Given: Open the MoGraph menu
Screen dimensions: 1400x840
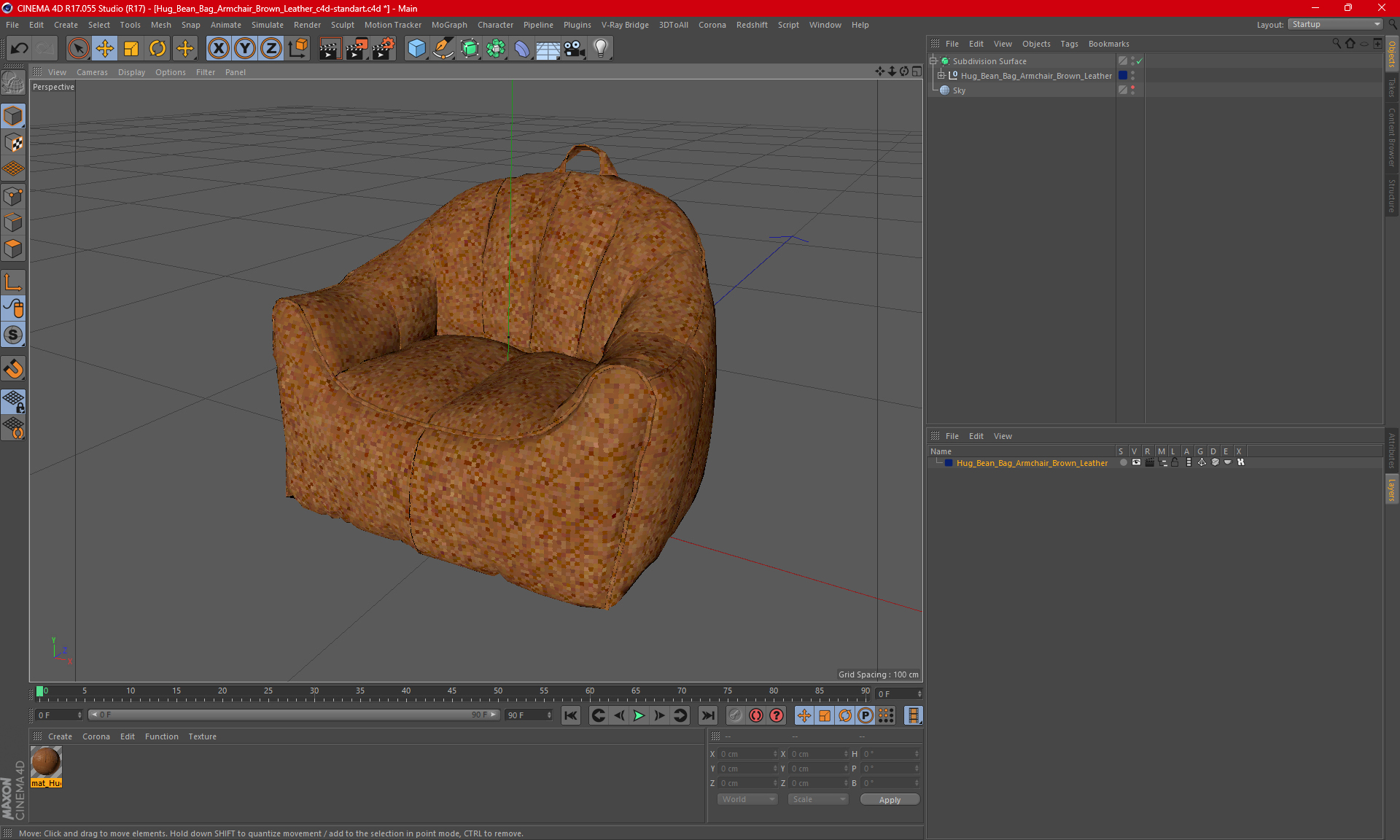Looking at the screenshot, I should click(449, 25).
